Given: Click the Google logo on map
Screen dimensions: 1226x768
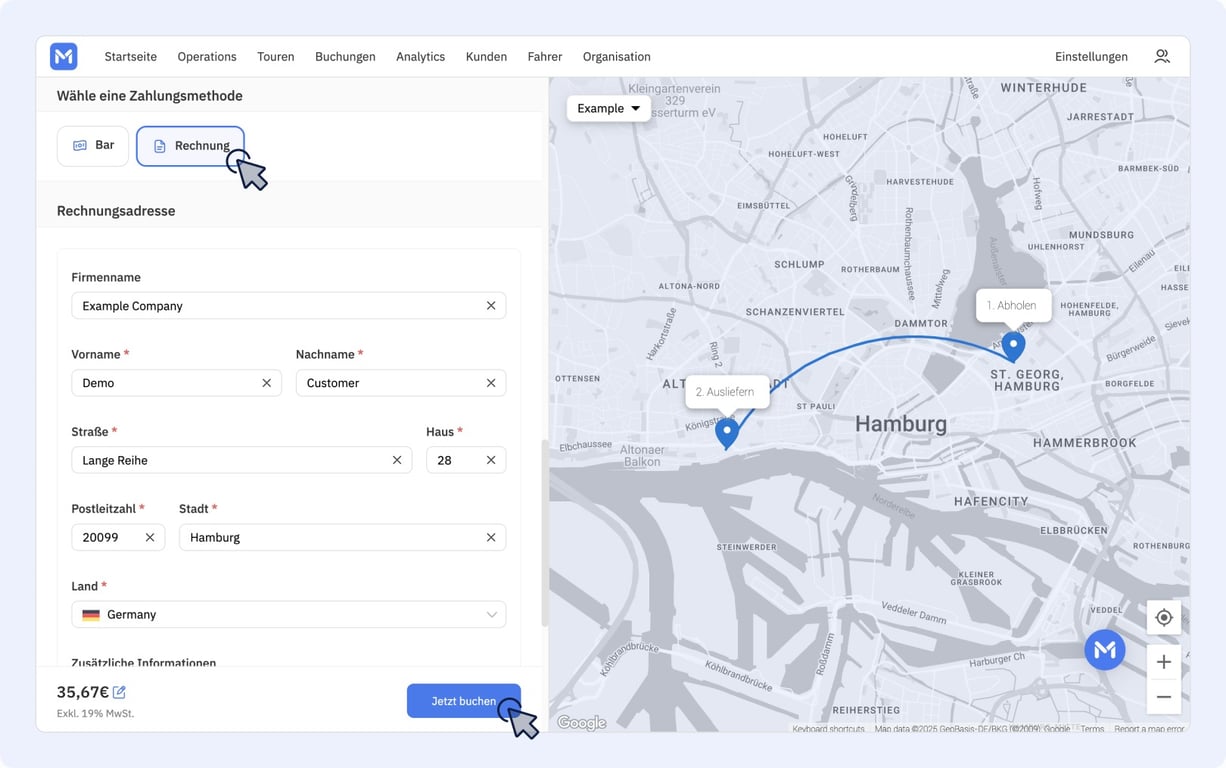Looking at the screenshot, I should coord(581,723).
